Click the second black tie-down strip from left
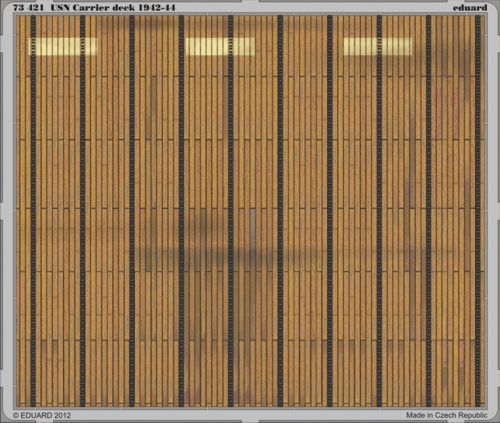Image resolution: width=500 pixels, height=423 pixels. (x=83, y=211)
